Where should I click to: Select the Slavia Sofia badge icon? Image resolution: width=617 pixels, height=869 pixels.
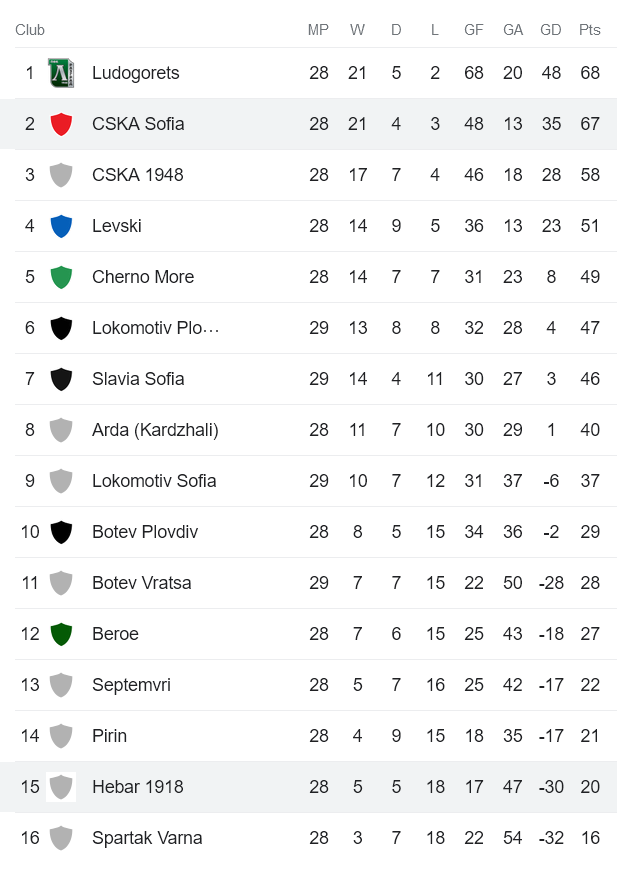[61, 378]
